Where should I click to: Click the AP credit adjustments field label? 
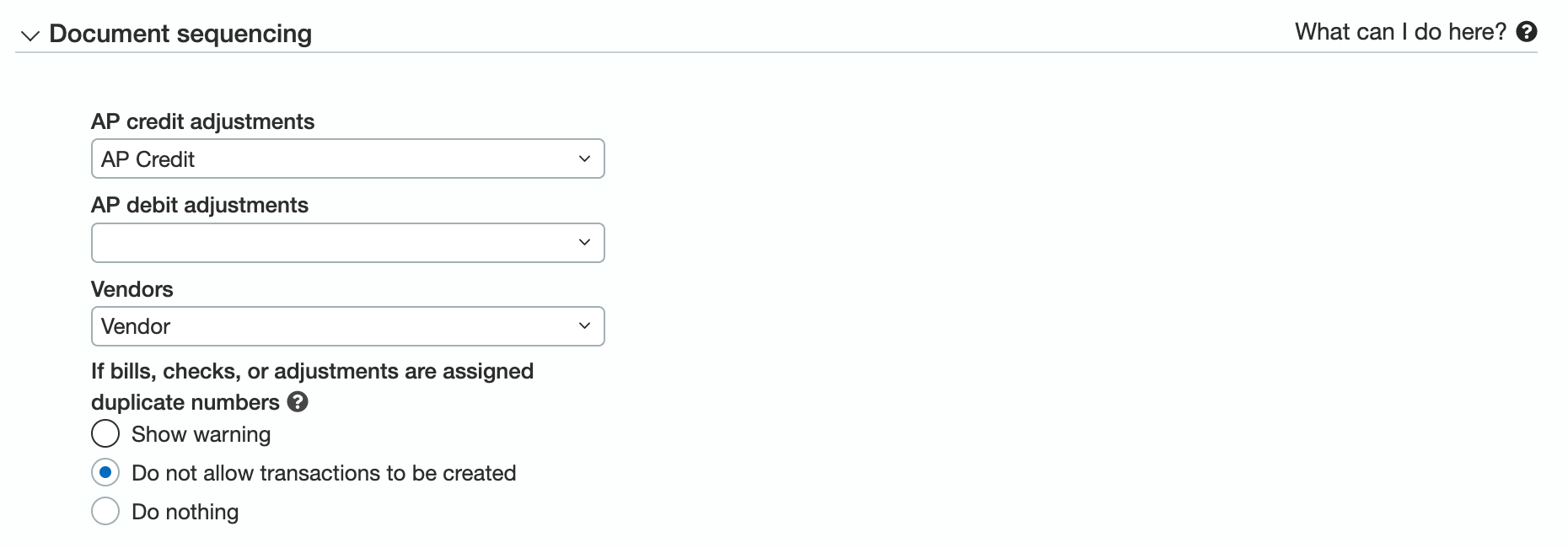(x=202, y=121)
